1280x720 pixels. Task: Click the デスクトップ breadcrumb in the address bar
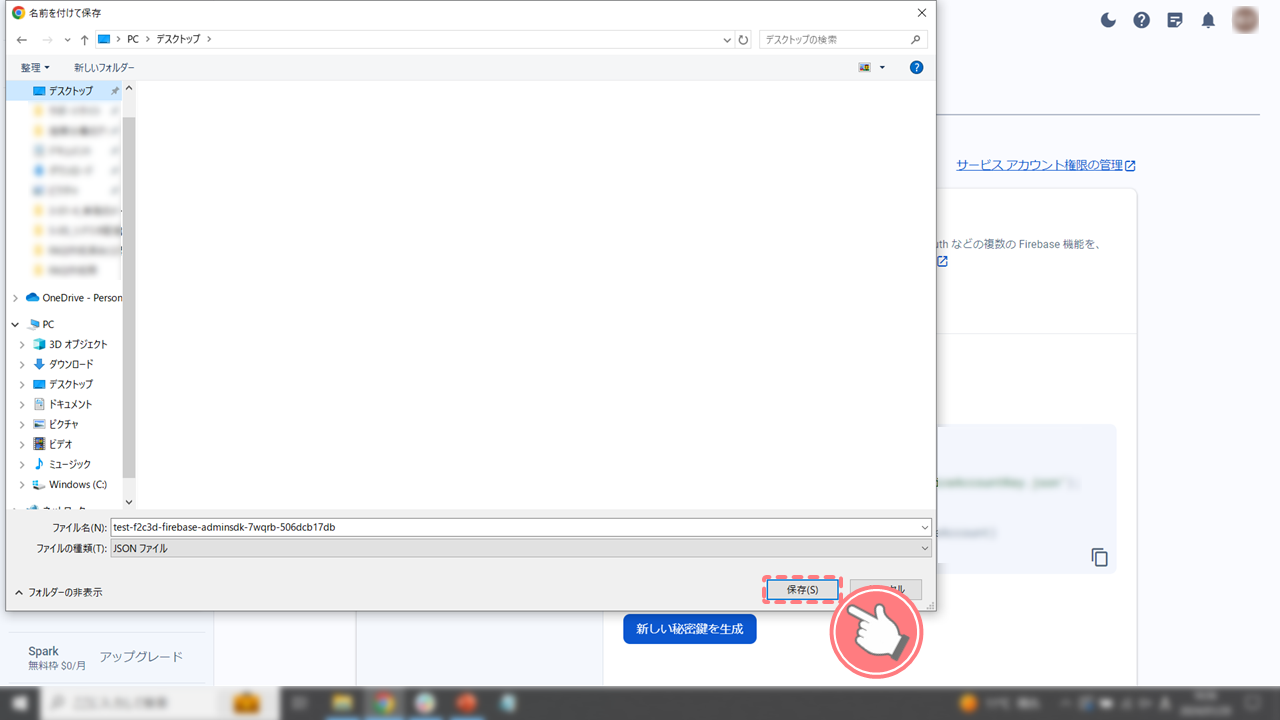[179, 39]
